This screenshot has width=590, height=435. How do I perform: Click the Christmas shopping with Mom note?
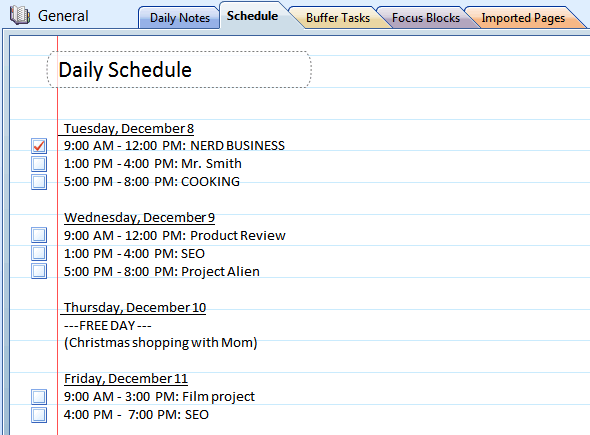[161, 343]
